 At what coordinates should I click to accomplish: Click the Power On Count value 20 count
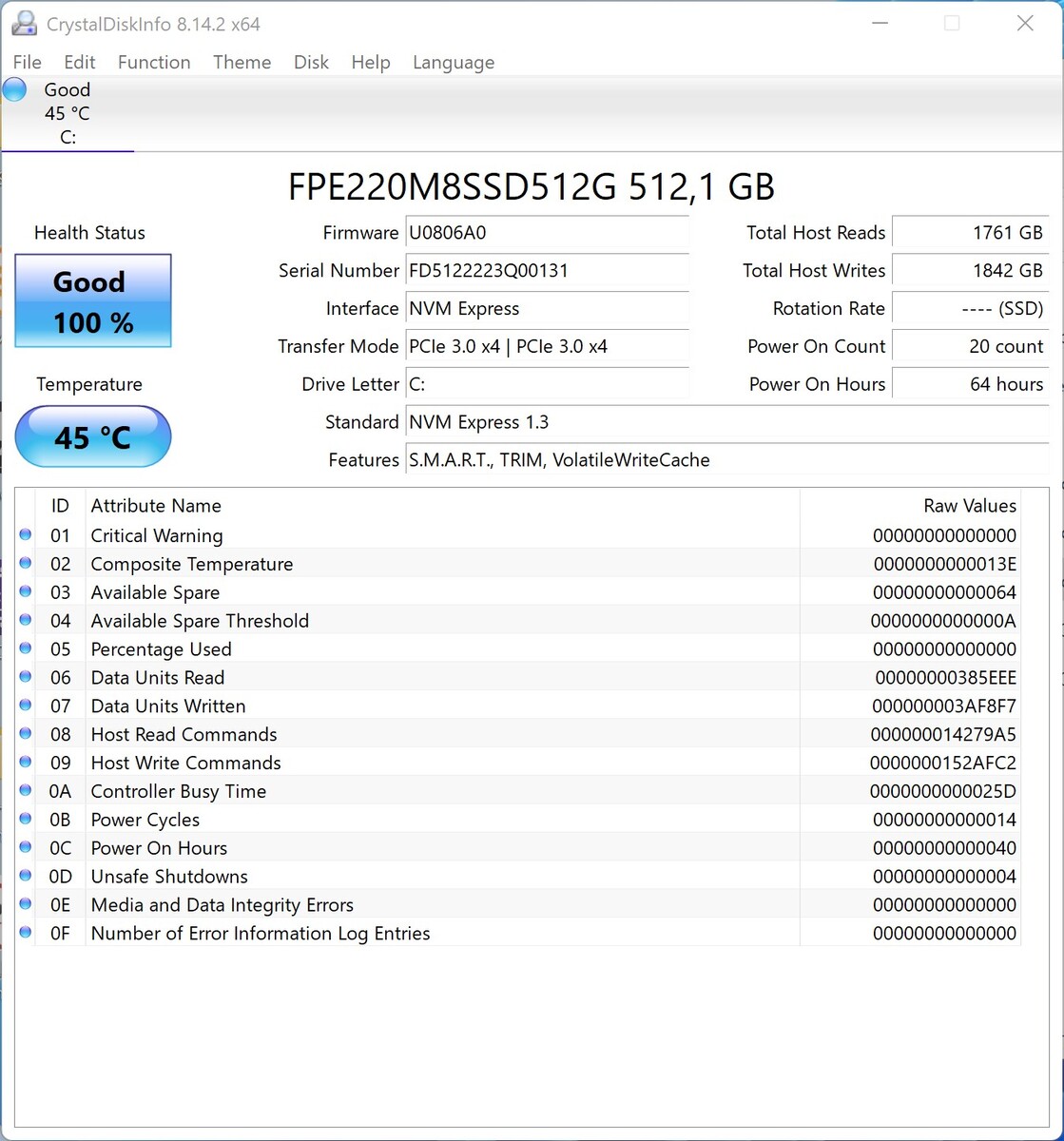[971, 347]
